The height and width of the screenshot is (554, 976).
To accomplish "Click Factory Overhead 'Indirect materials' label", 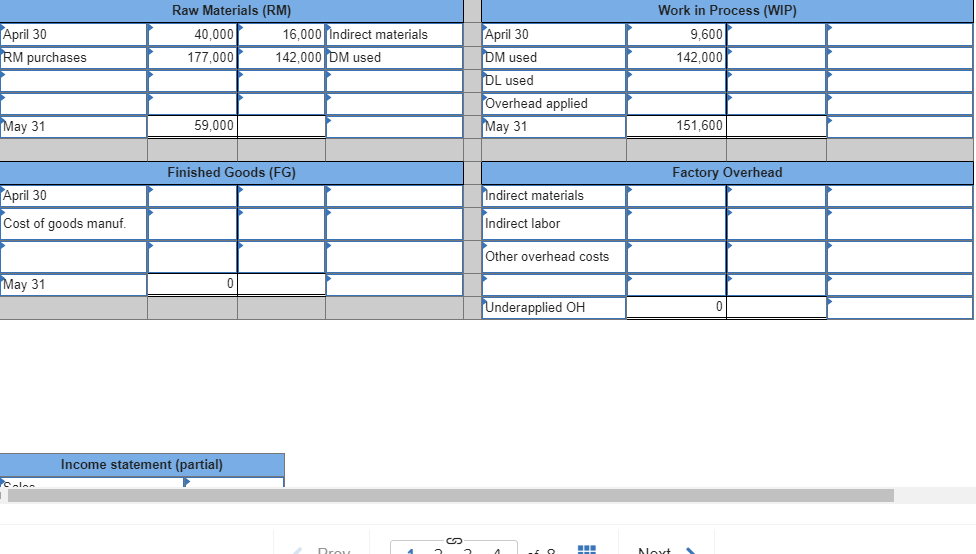I will click(x=534, y=195).
